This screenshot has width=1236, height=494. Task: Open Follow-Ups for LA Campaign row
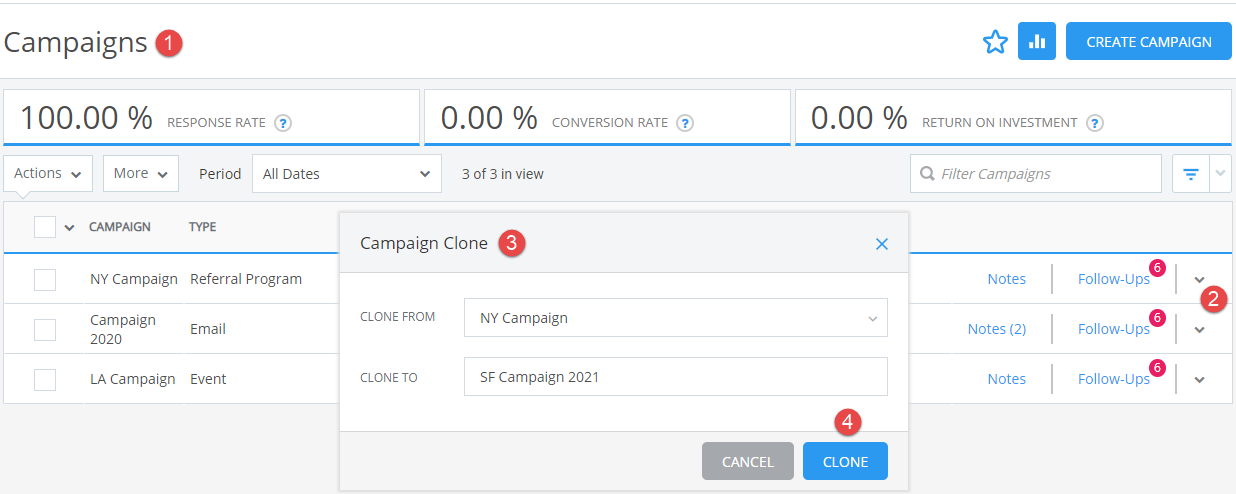tap(1114, 379)
